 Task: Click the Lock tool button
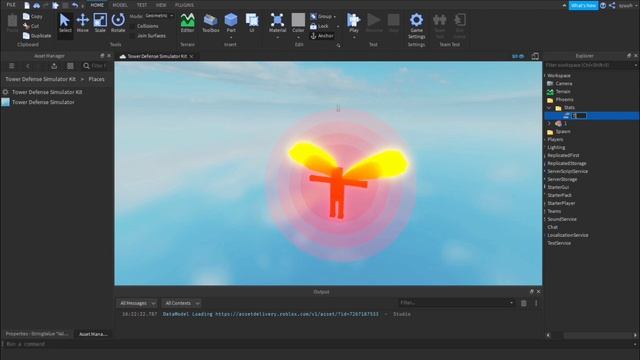(x=319, y=26)
